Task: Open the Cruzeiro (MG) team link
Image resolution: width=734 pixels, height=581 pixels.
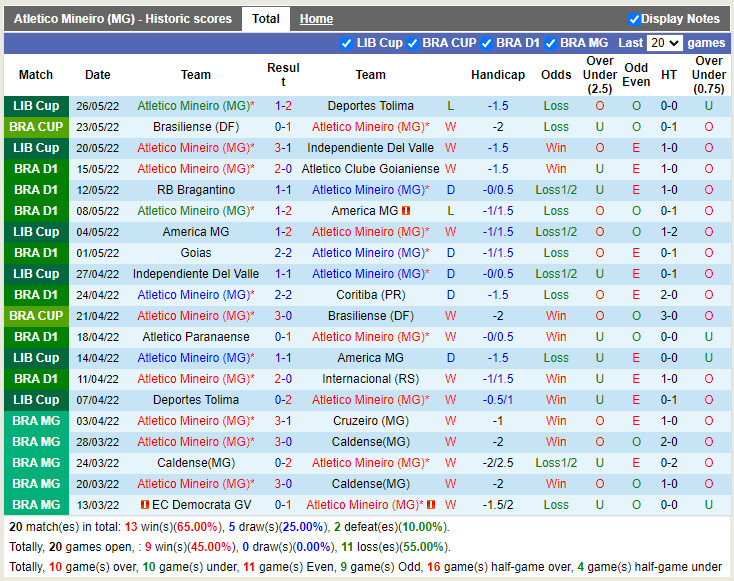Action: coord(370,421)
